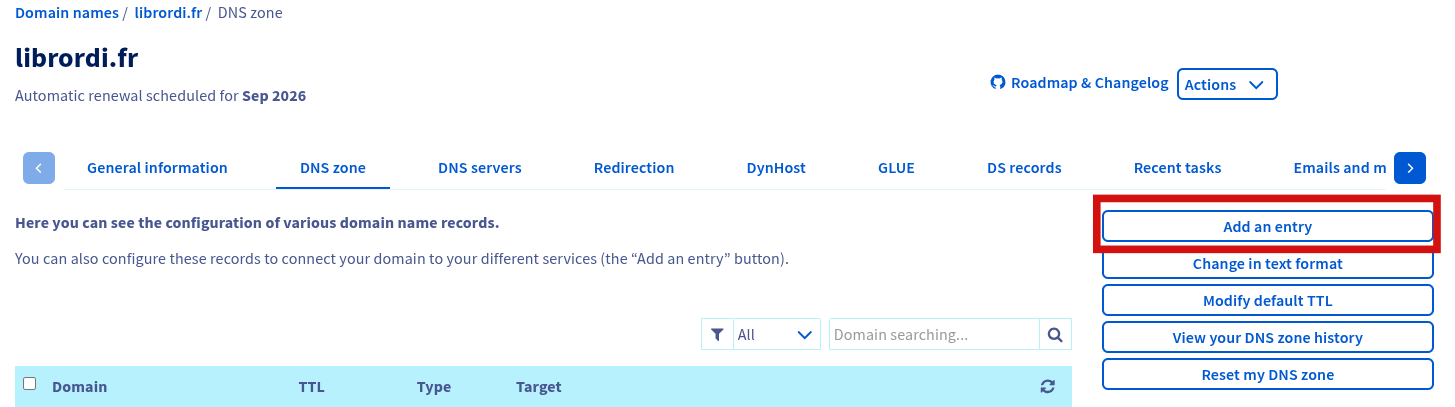Click the Domain names breadcrumb link
Viewport: 1455px width, 407px height.
(x=67, y=14)
